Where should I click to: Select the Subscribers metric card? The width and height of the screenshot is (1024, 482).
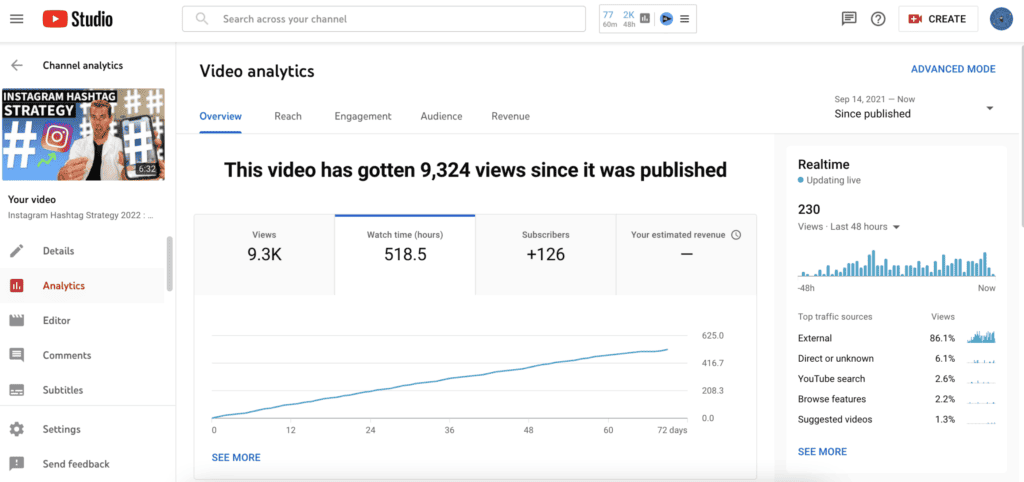pyautogui.click(x=546, y=255)
